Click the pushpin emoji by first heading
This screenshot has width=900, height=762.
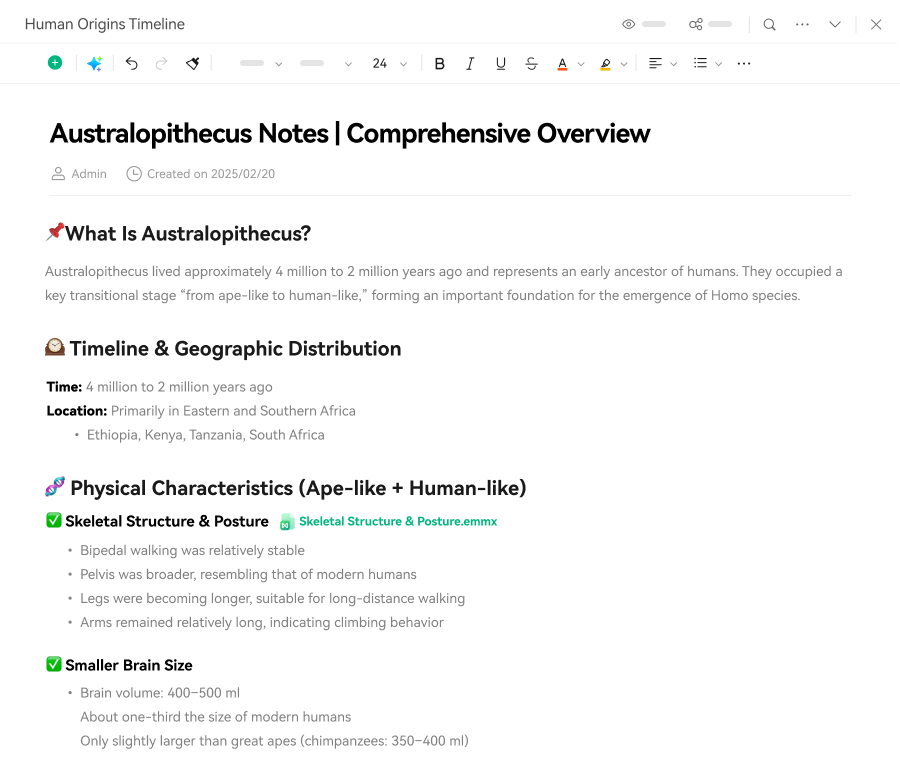tap(55, 232)
